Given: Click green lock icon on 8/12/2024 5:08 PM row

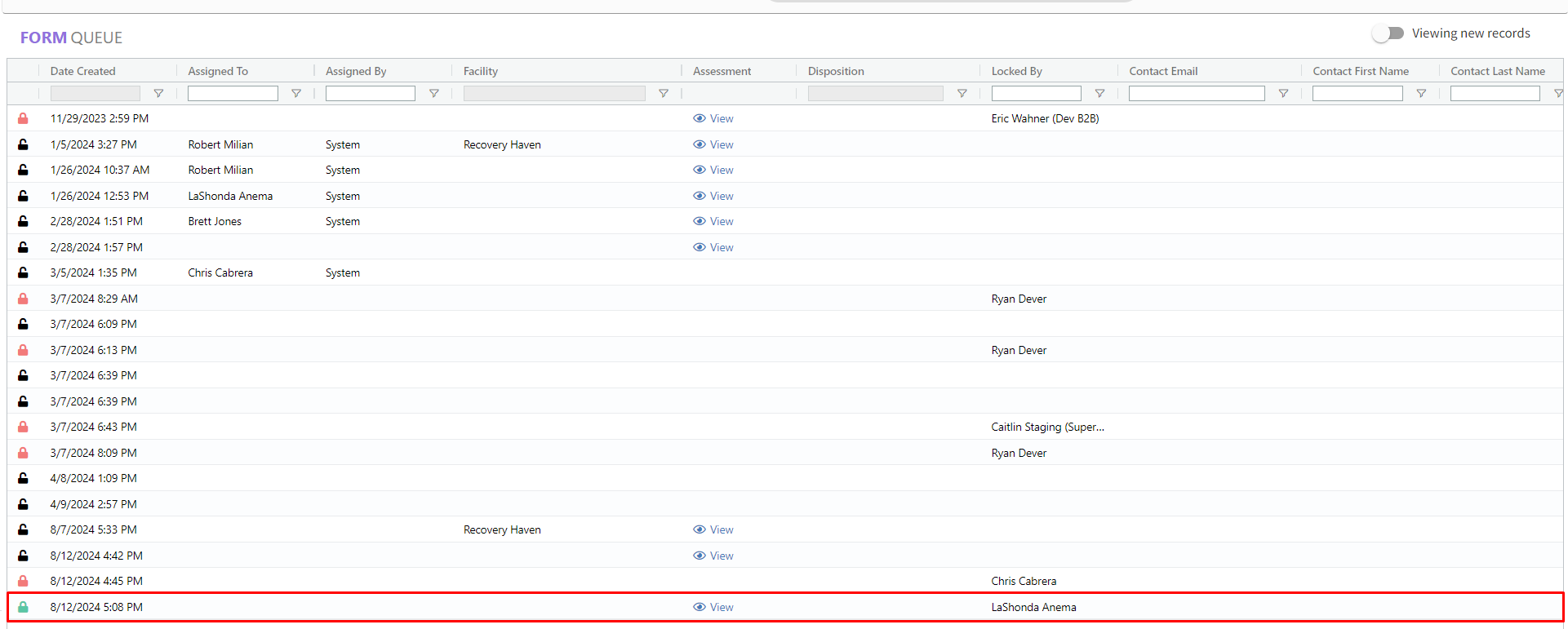Looking at the screenshot, I should tap(23, 607).
